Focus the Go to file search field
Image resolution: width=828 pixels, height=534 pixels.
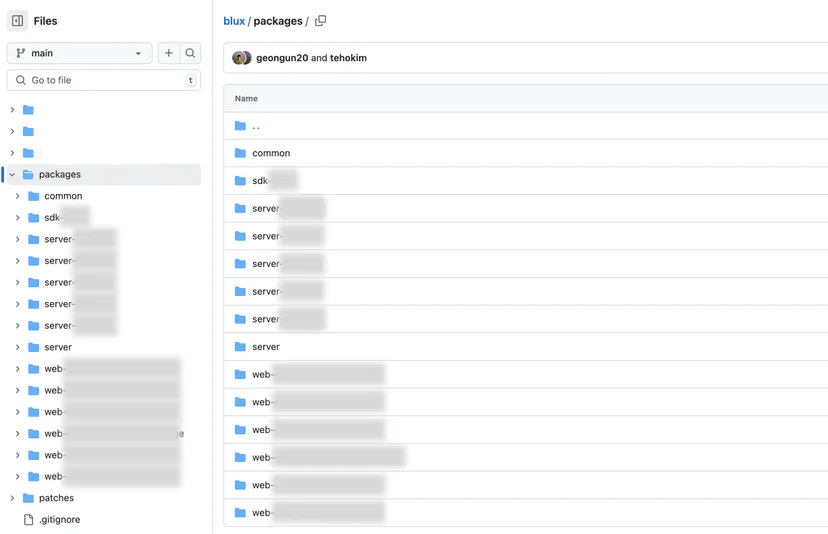point(104,80)
